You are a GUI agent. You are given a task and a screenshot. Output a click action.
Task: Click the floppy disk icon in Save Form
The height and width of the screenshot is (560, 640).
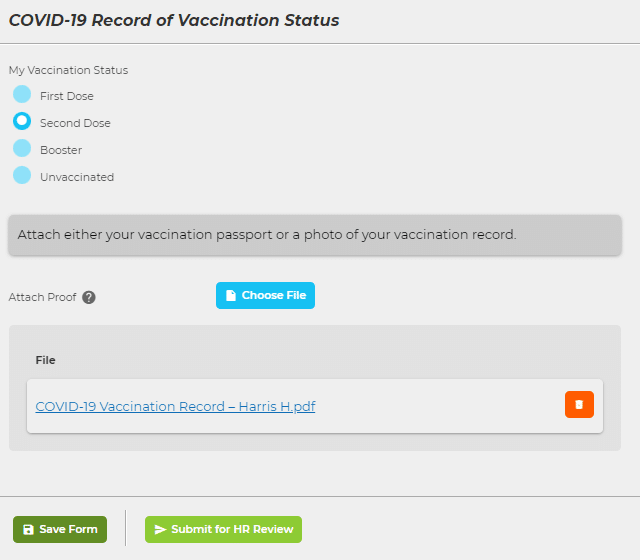pos(28,530)
